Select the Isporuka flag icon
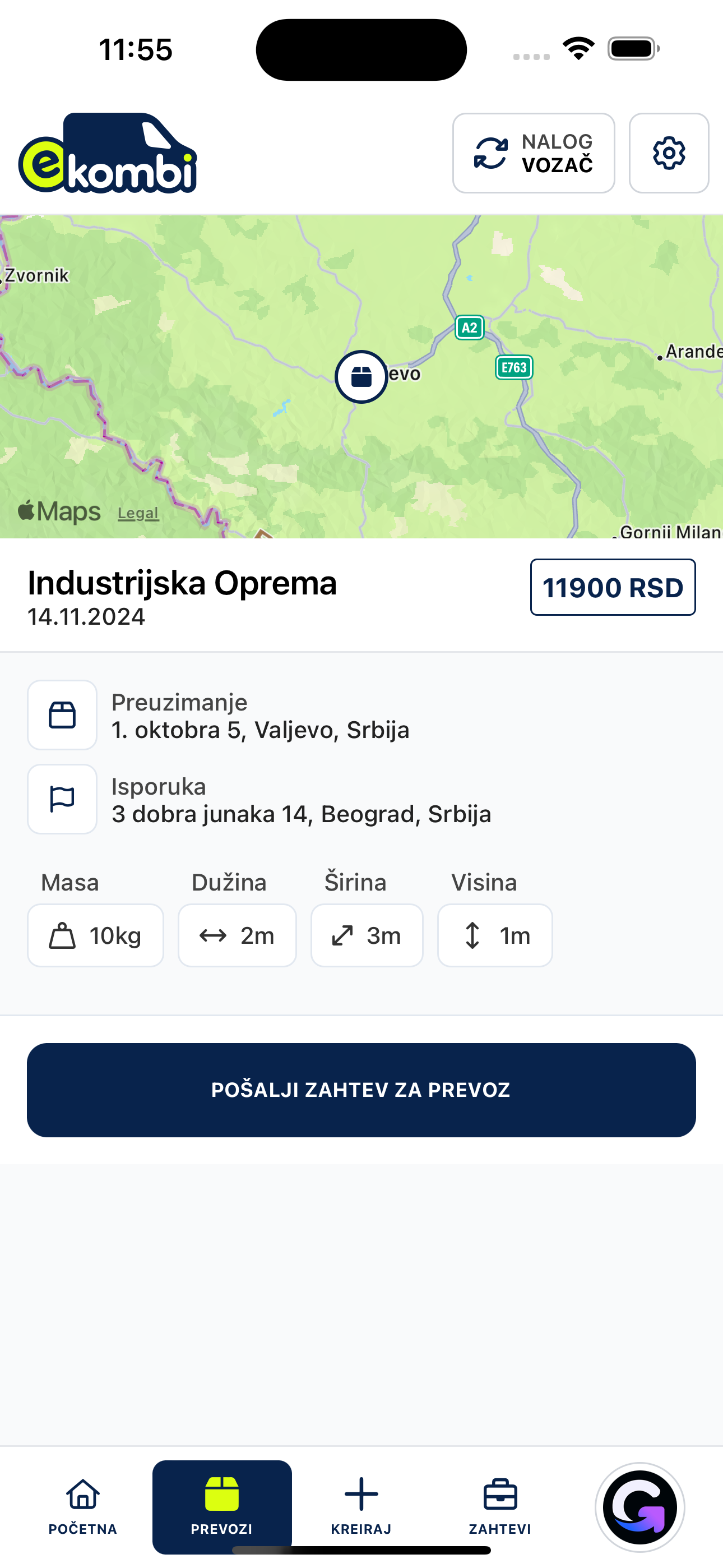 click(x=62, y=799)
